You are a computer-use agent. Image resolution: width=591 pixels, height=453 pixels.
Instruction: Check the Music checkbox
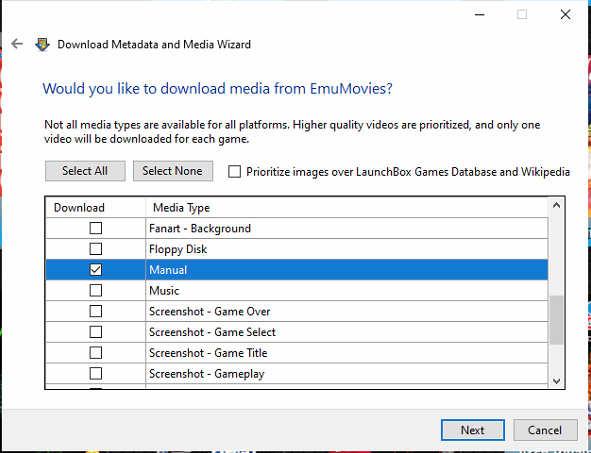[96, 291]
